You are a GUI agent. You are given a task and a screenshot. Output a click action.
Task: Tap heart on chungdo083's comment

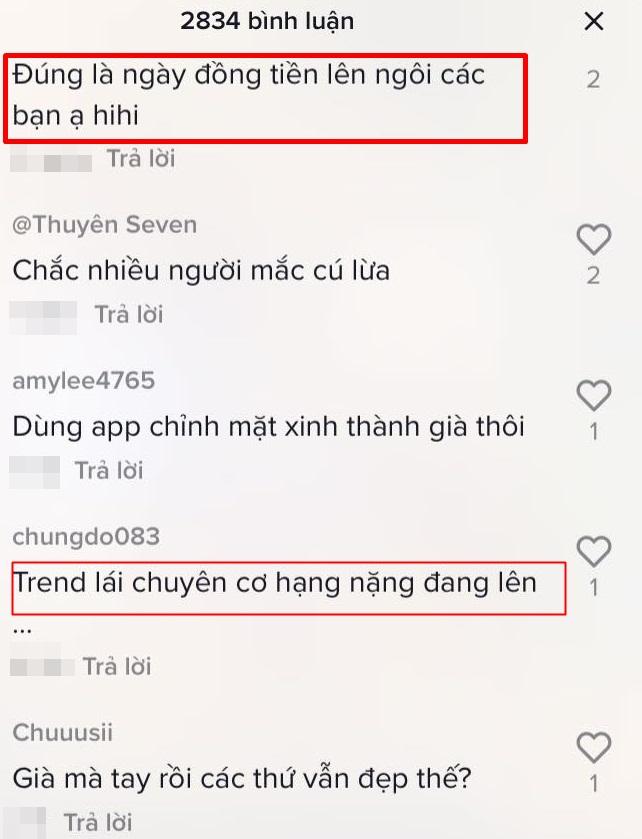[594, 551]
